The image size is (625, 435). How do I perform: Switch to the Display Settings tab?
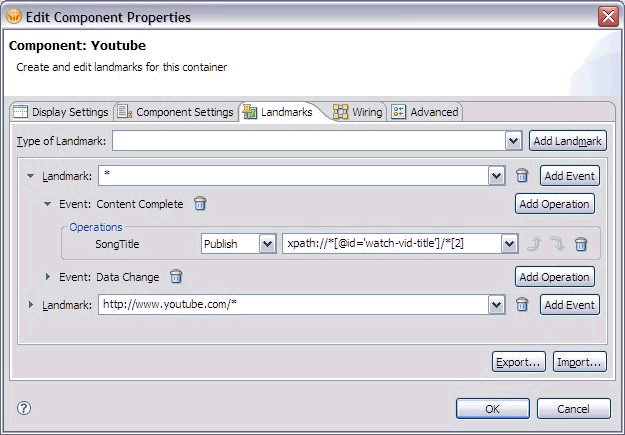click(61, 112)
